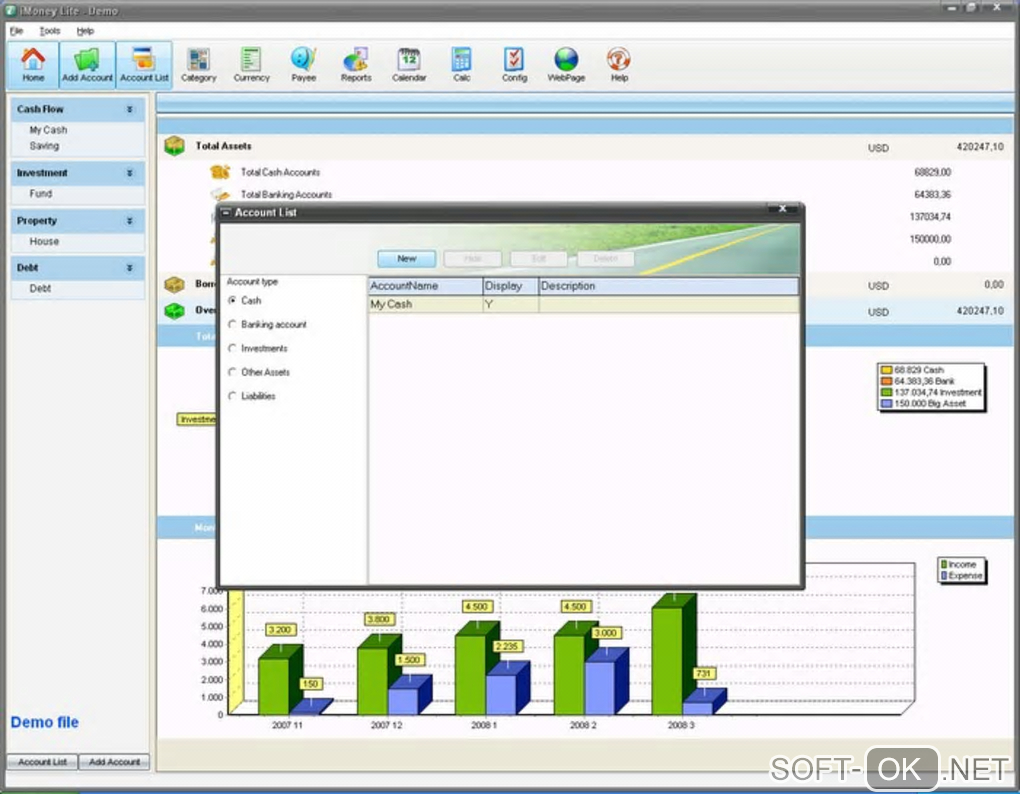Close the Account List dialog
Screen dimensions: 1020x794
click(x=783, y=209)
